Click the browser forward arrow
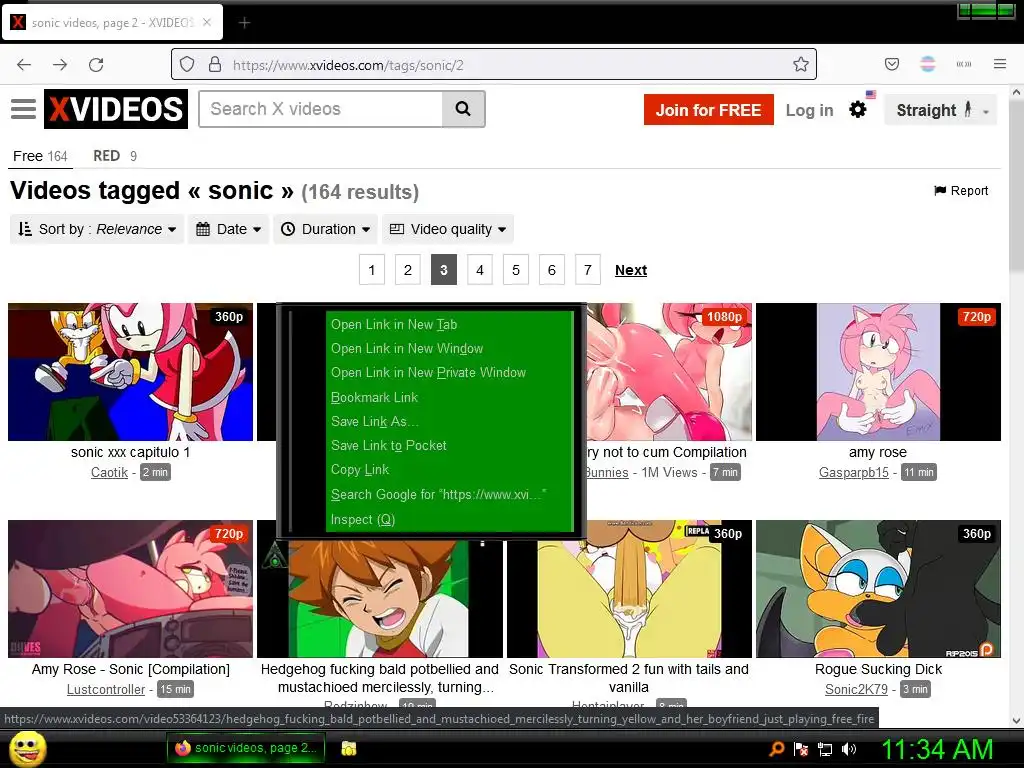This screenshot has width=1024, height=768. (60, 65)
